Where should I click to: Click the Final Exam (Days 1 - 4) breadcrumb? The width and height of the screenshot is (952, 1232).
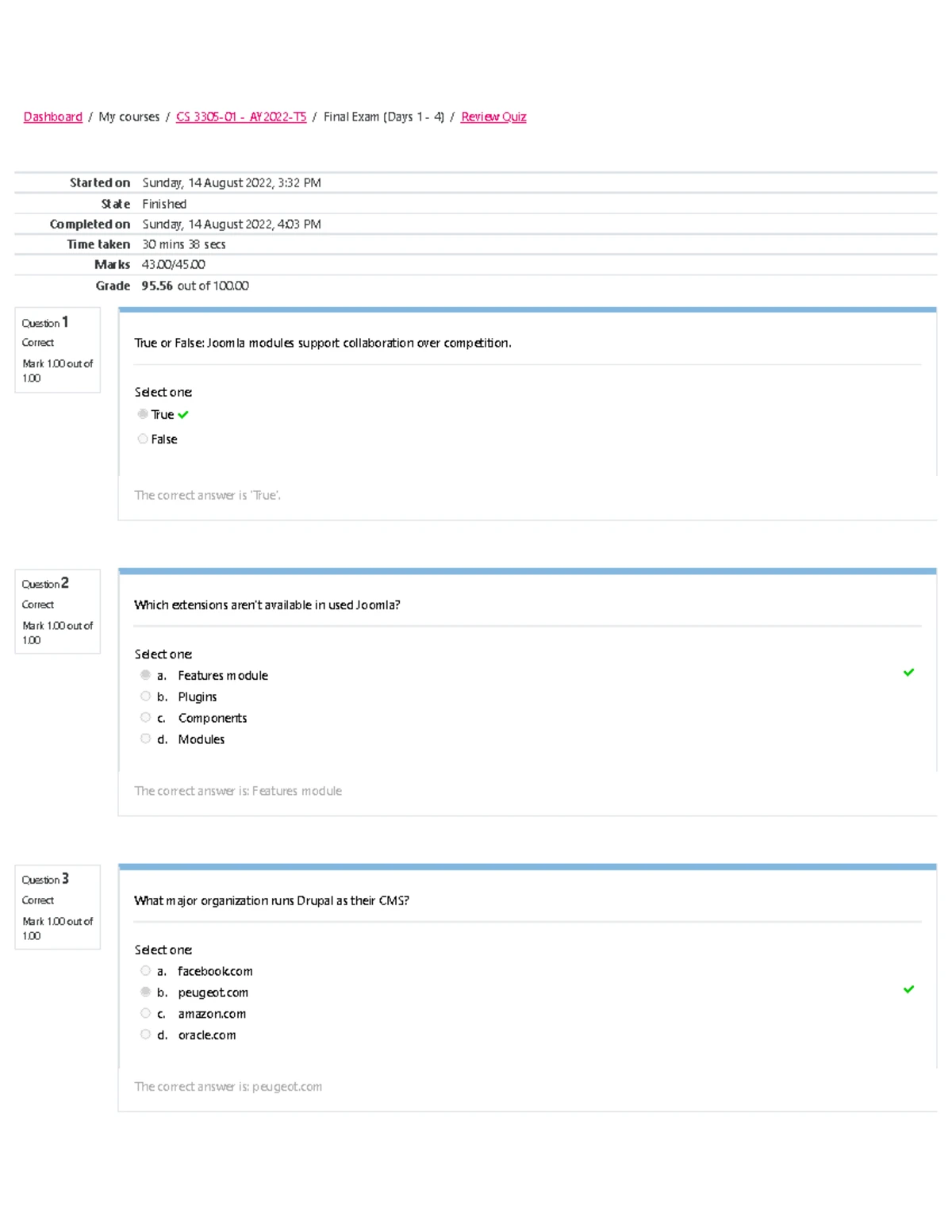pyautogui.click(x=383, y=117)
